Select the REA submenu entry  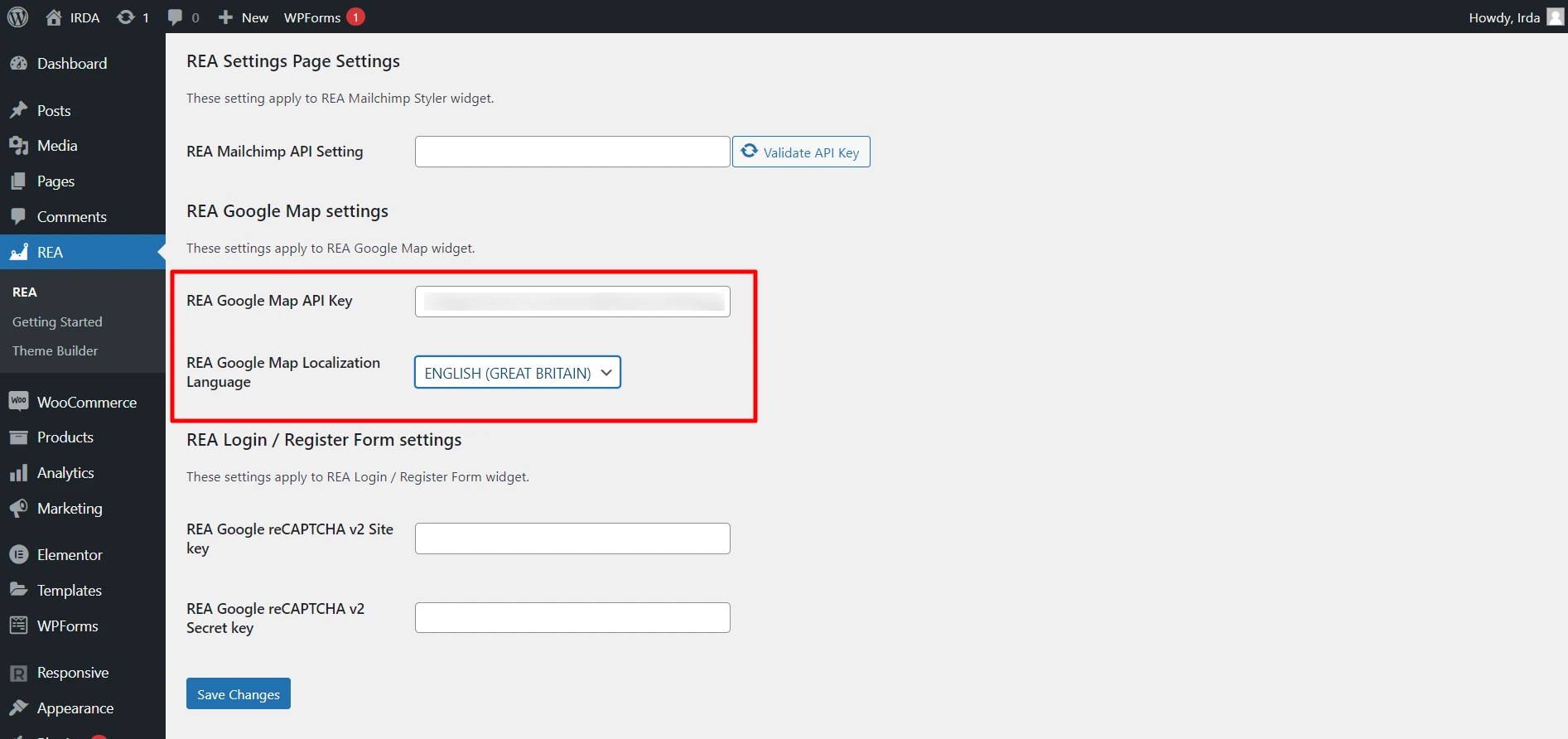(x=25, y=292)
